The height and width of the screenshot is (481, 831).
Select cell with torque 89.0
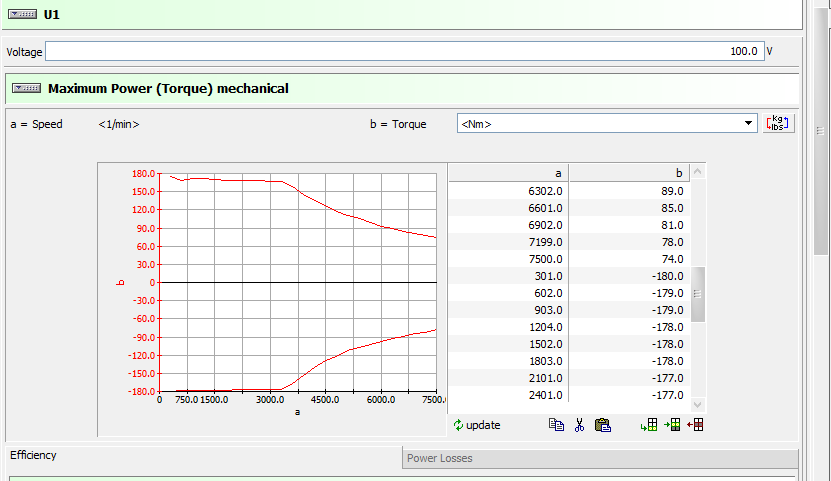(629, 191)
